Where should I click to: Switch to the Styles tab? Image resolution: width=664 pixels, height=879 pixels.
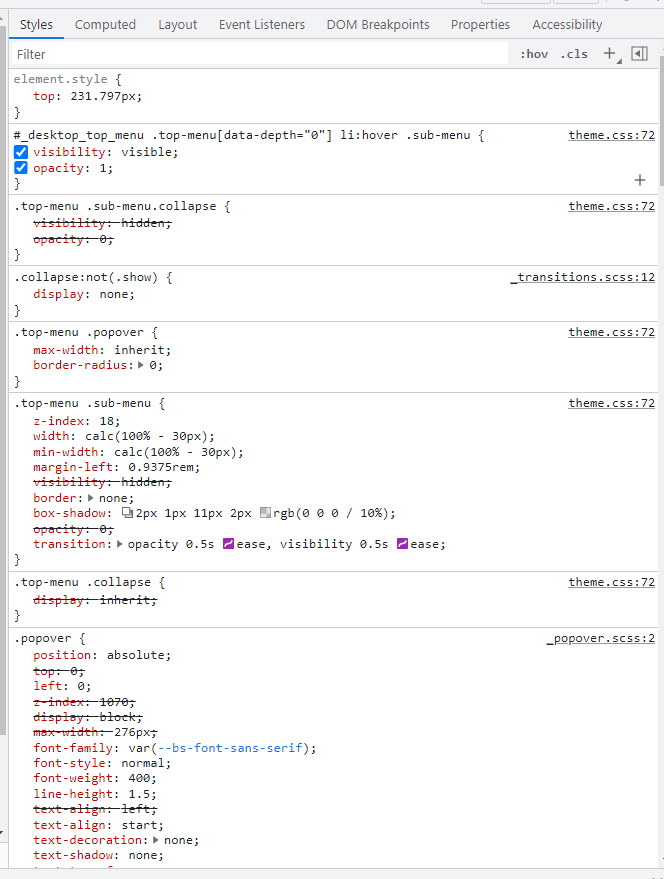[x=36, y=25]
